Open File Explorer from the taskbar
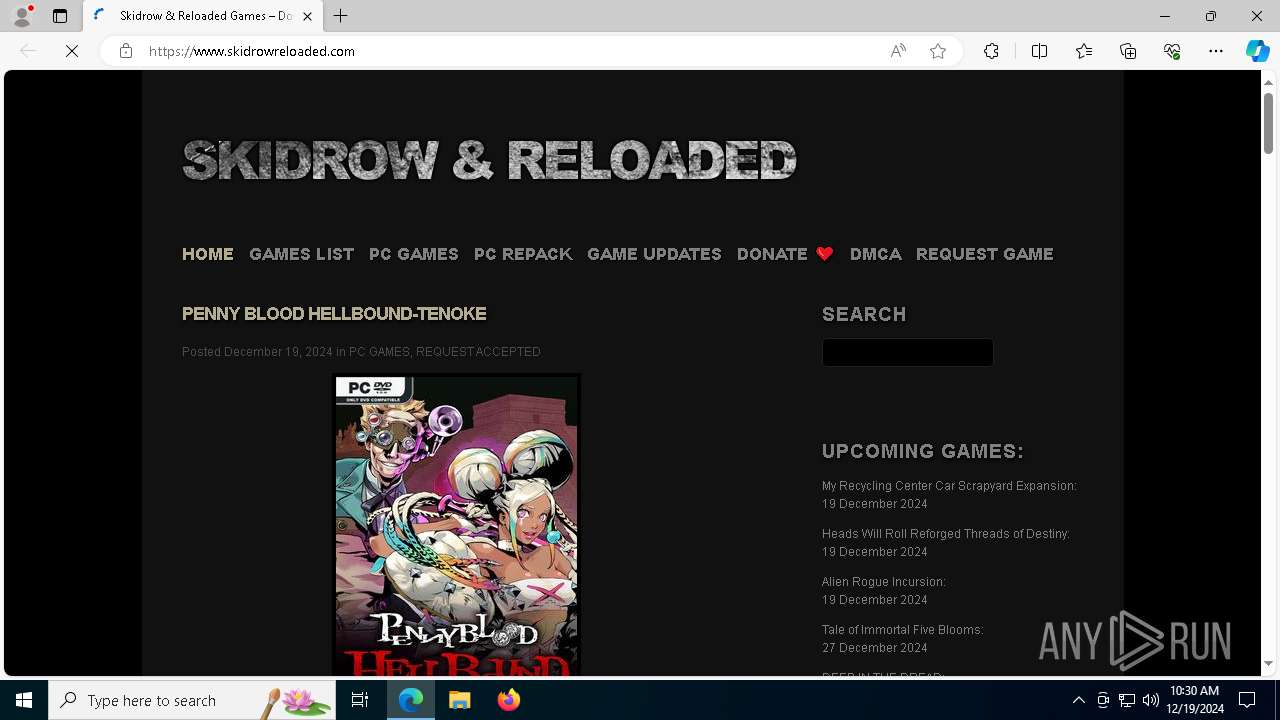 [459, 700]
